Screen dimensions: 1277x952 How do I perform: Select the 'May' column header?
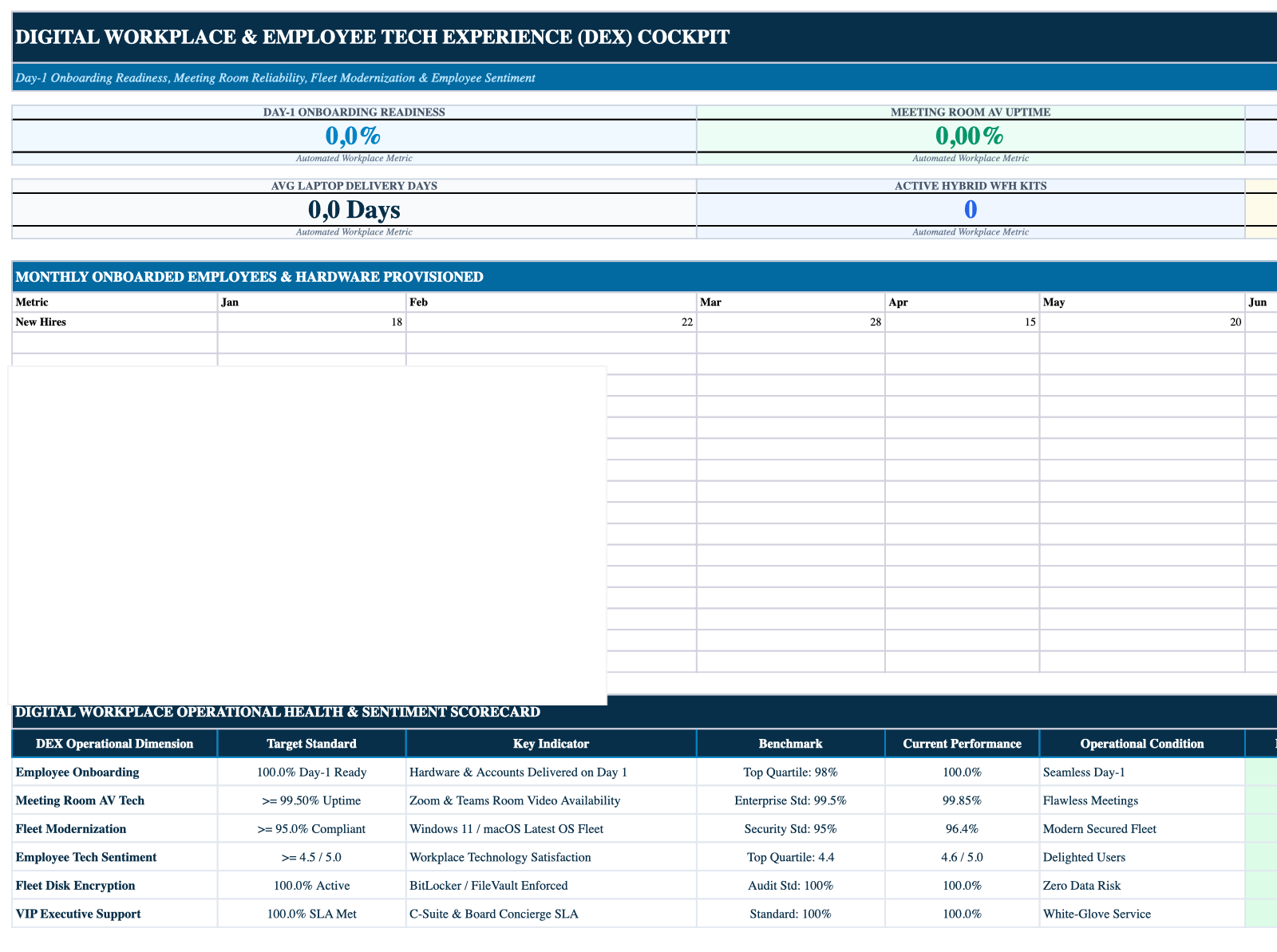point(1142,303)
